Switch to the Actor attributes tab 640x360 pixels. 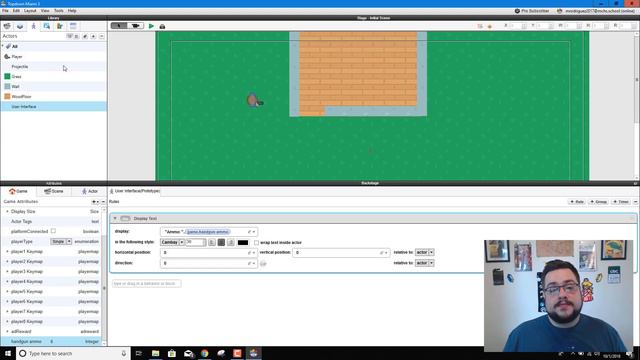89,191
